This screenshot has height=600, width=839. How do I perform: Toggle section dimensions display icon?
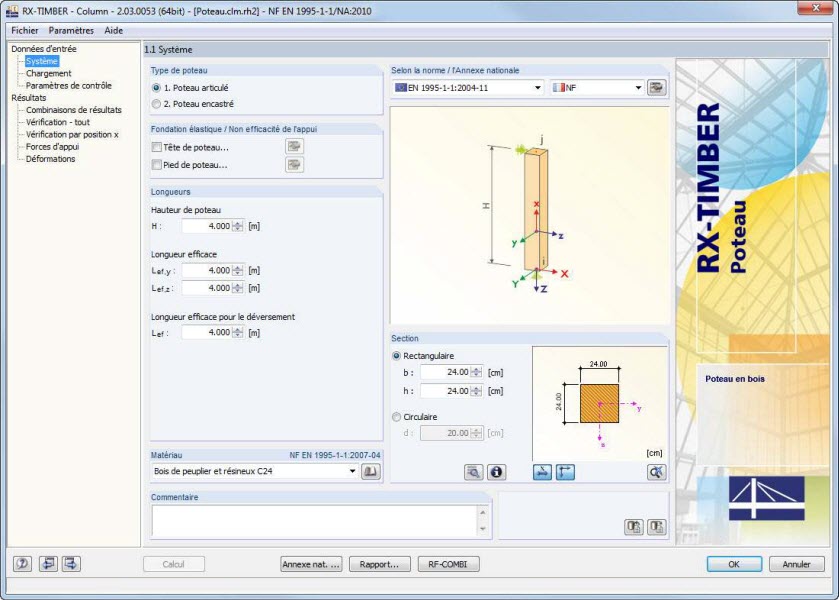[x=542, y=472]
